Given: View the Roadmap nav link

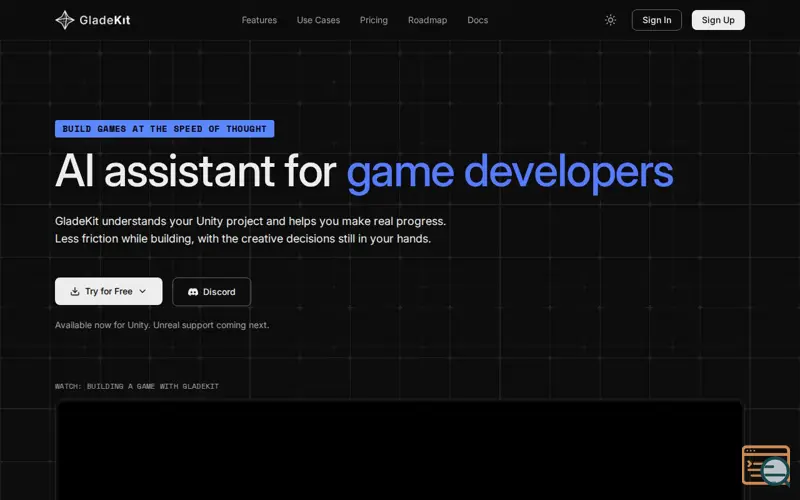Looking at the screenshot, I should pos(427,20).
